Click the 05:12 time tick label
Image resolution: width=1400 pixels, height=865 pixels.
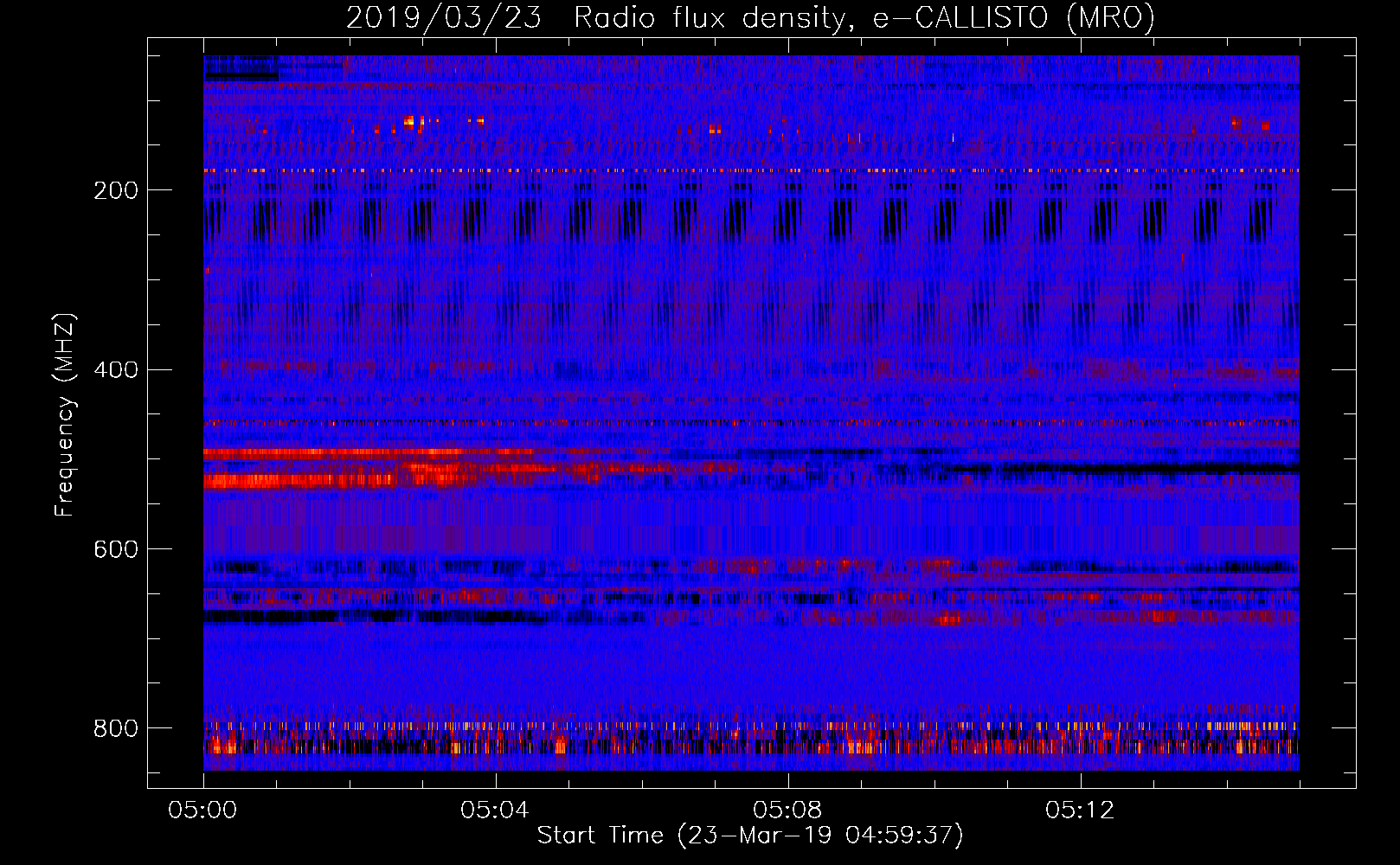click(1080, 811)
